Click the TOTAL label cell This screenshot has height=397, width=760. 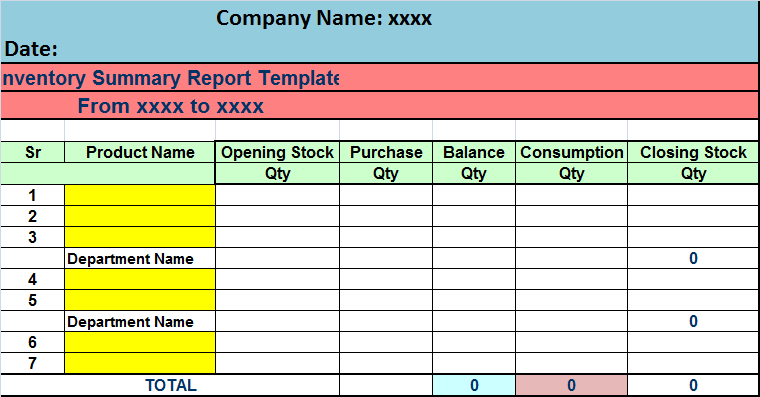point(171,385)
